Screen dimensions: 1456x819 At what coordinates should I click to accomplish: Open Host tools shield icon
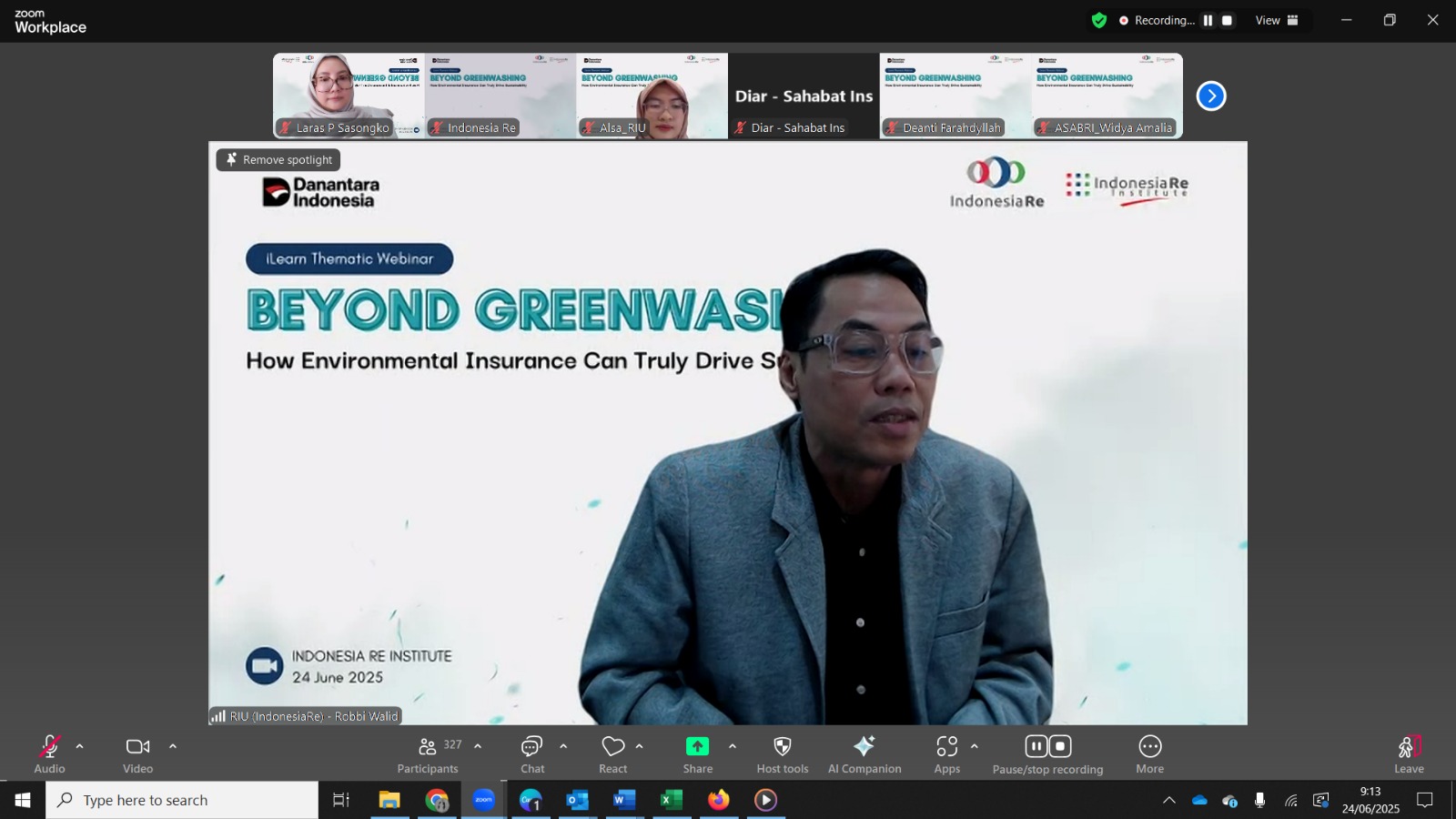pyautogui.click(x=783, y=747)
